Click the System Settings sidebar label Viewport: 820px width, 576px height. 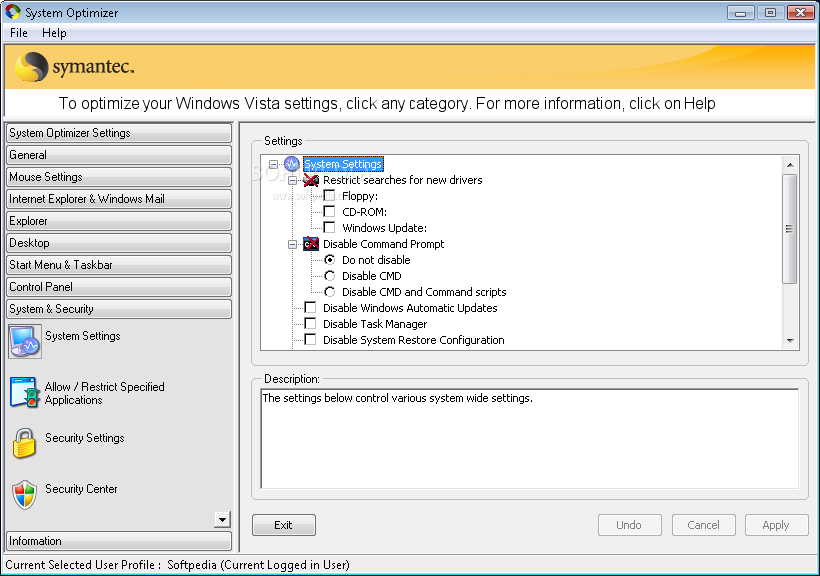pos(83,336)
